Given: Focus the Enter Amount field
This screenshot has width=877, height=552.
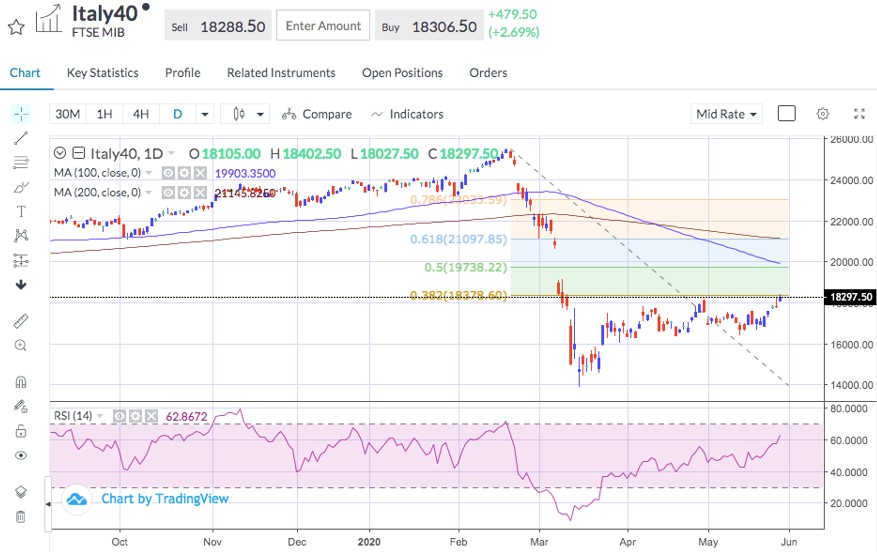Looking at the screenshot, I should [x=323, y=25].
